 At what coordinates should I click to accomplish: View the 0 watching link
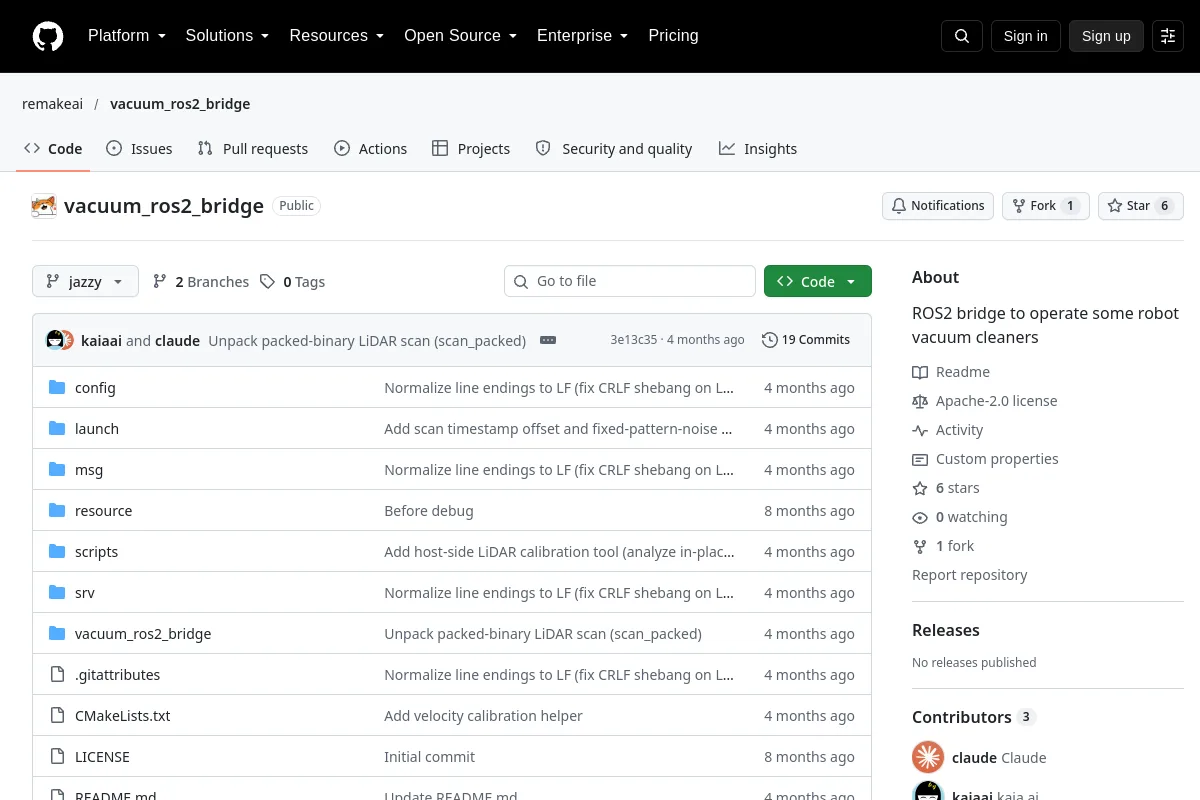[x=960, y=517]
